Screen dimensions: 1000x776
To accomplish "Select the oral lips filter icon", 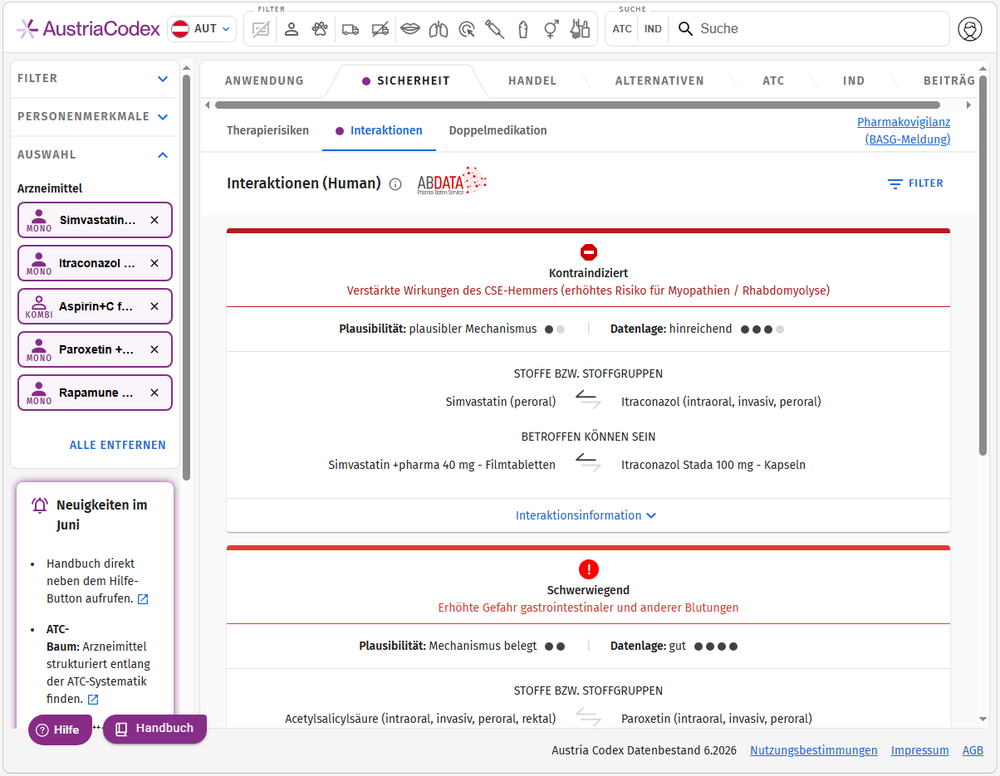I will coord(410,29).
